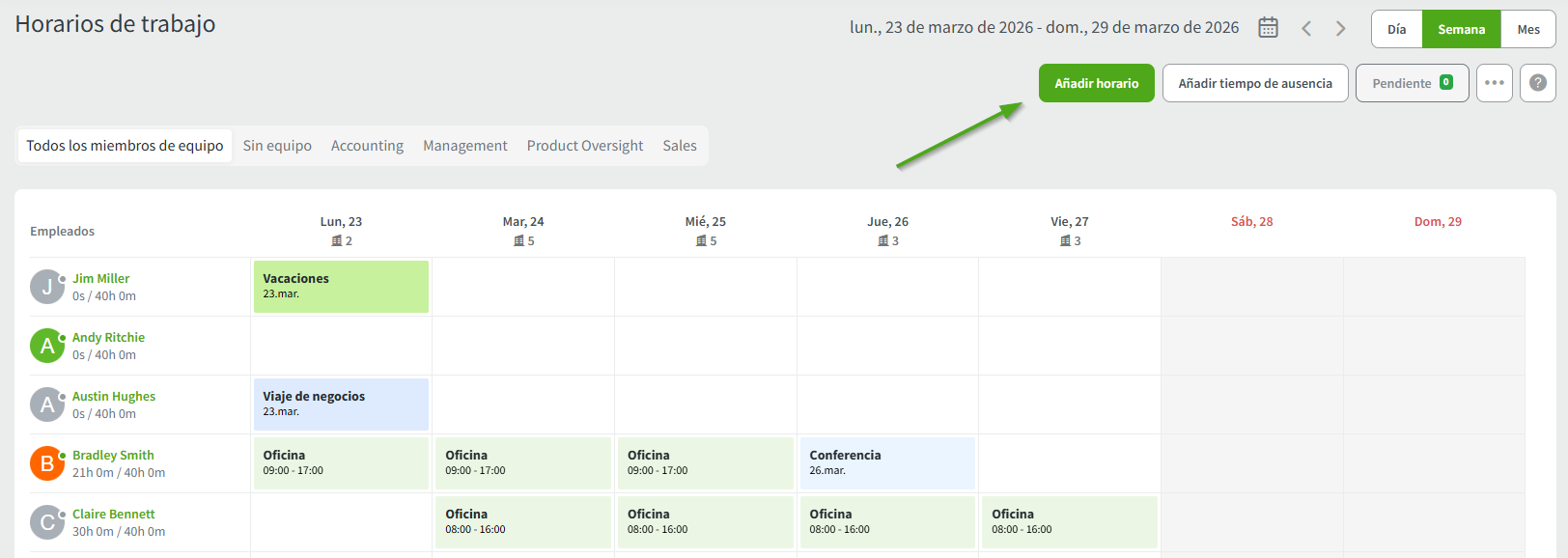Click Añadir tiempo de ausencia button
Image resolution: width=1568 pixels, height=558 pixels.
pos(1254,83)
